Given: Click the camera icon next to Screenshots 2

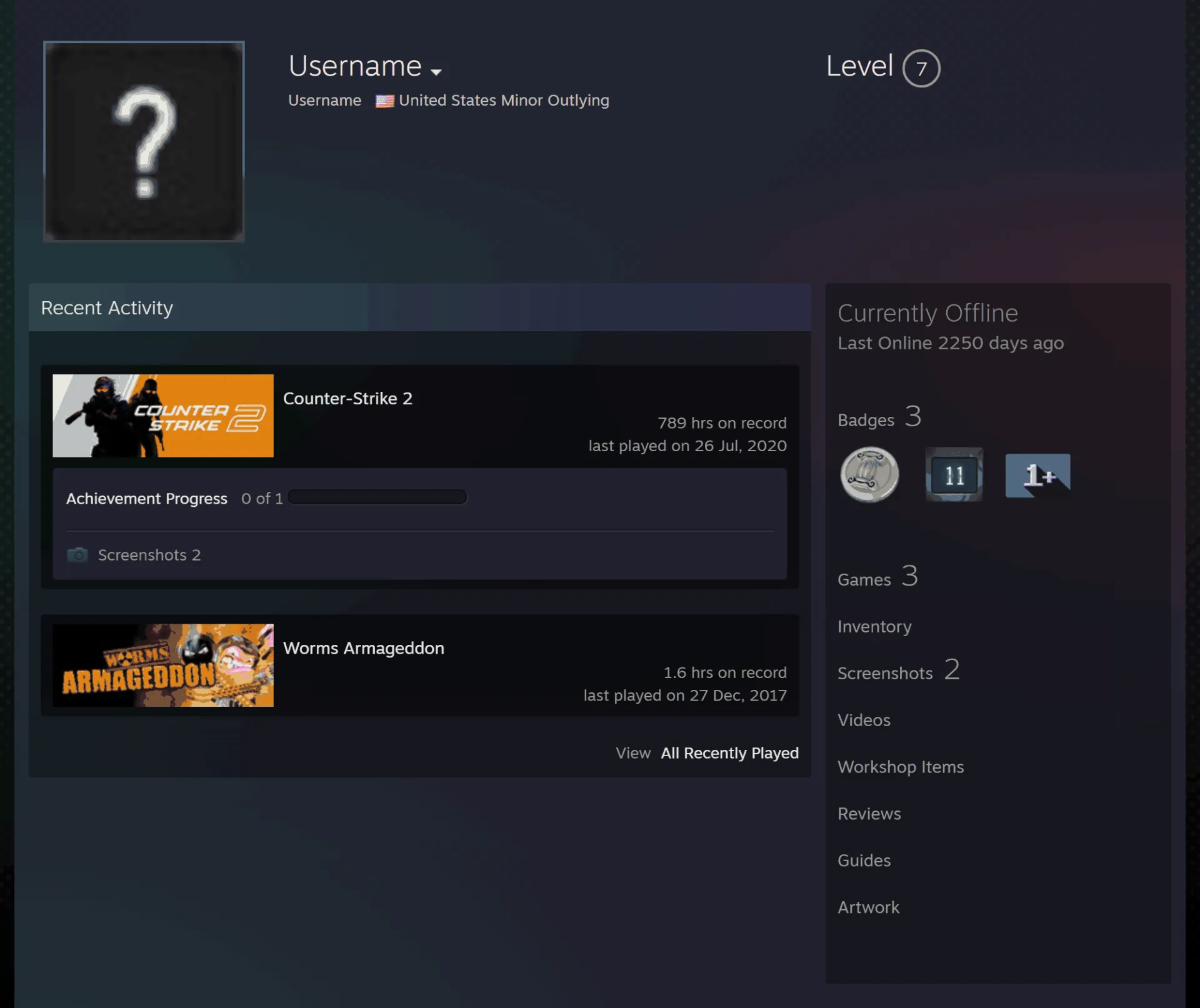Looking at the screenshot, I should click(77, 554).
